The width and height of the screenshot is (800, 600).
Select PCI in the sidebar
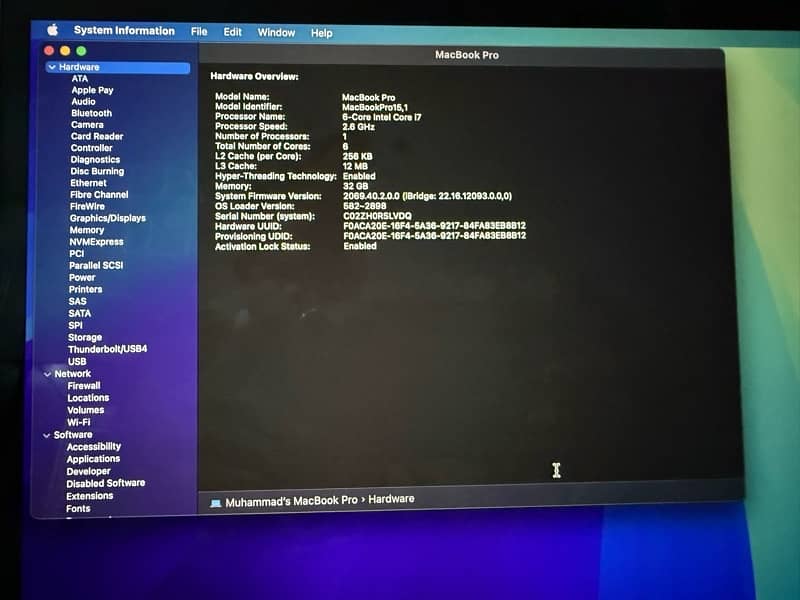(x=77, y=254)
